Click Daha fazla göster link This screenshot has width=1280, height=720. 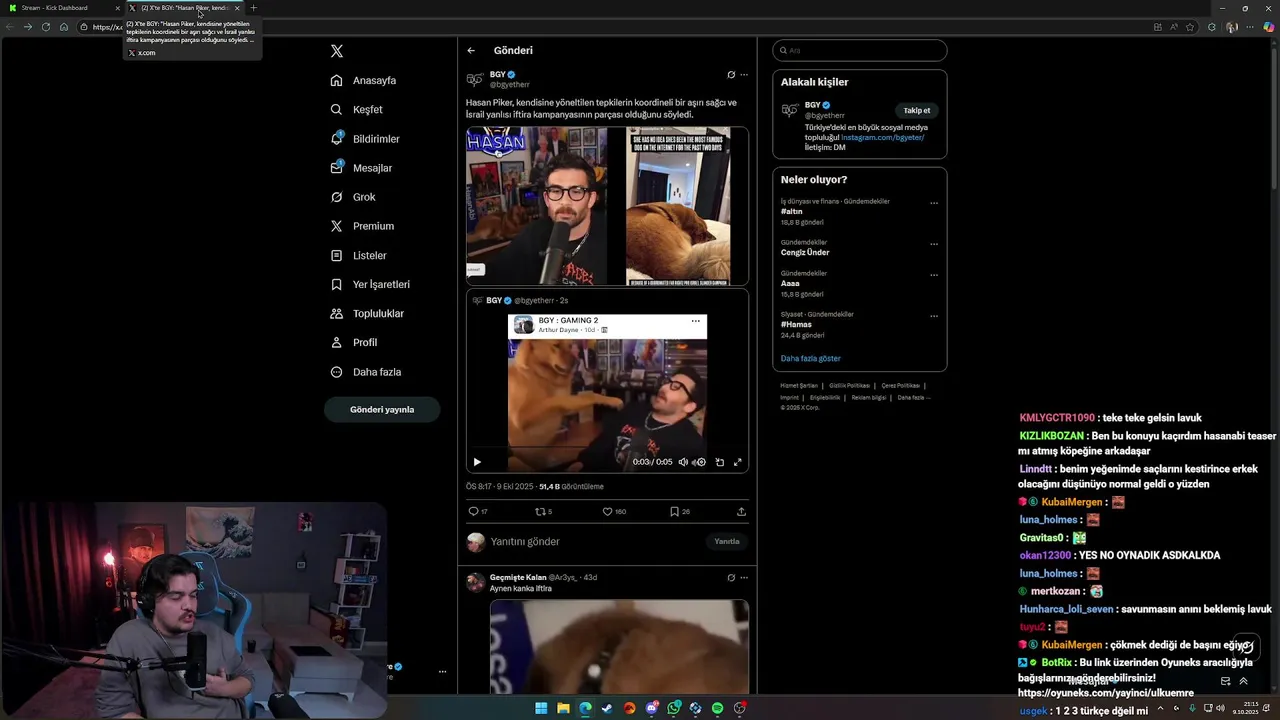pos(811,358)
